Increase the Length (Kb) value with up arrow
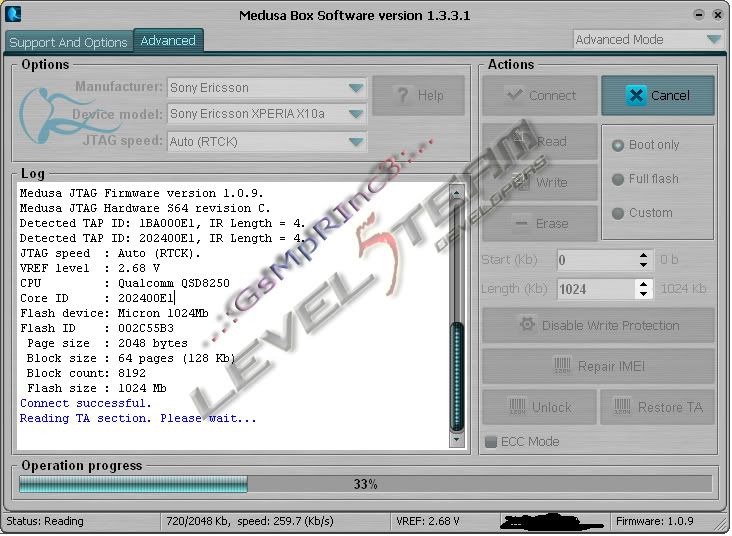This screenshot has height=536, width=732. tap(643, 284)
